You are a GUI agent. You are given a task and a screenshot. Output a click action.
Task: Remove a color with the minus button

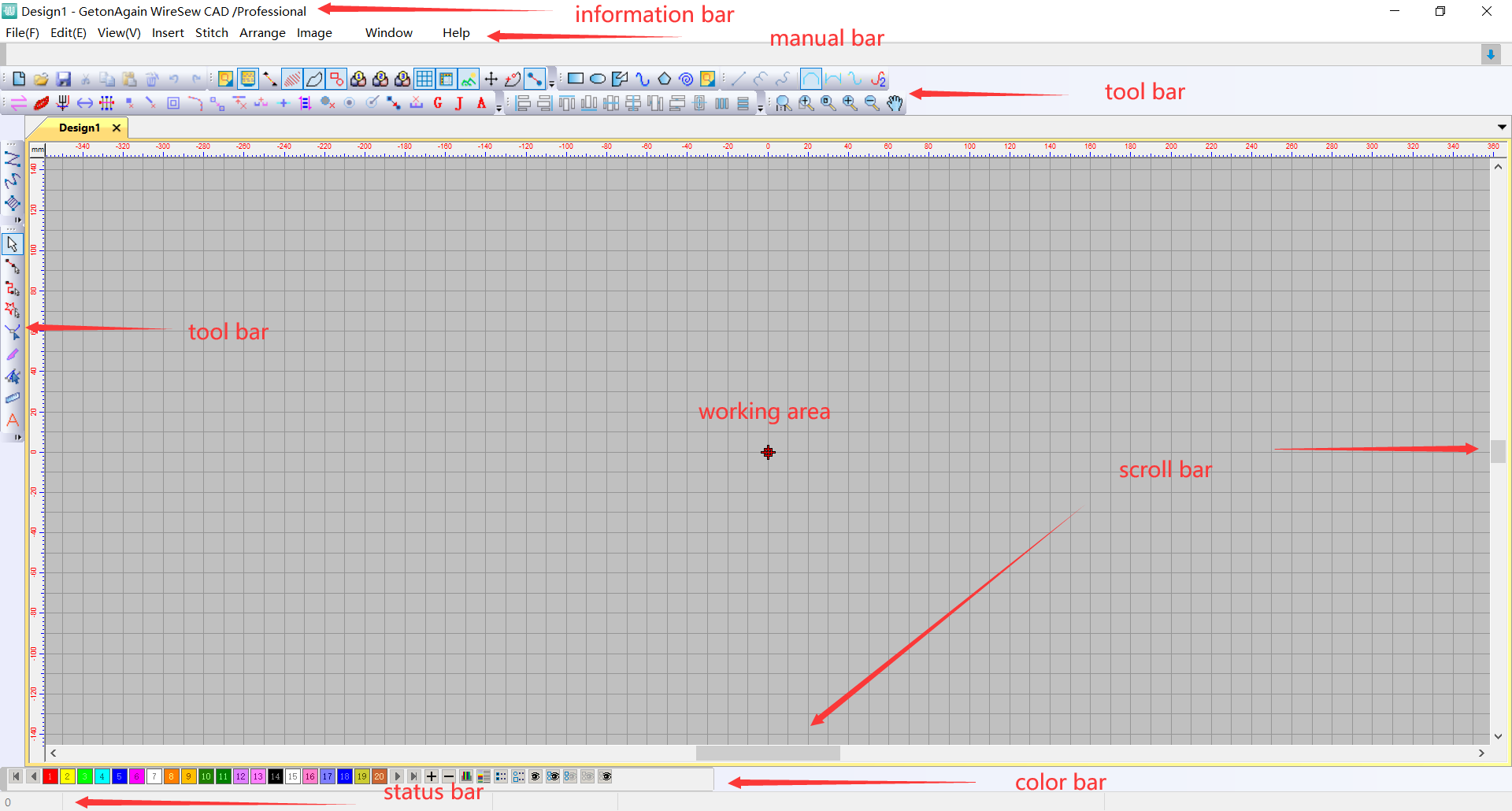pos(449,776)
